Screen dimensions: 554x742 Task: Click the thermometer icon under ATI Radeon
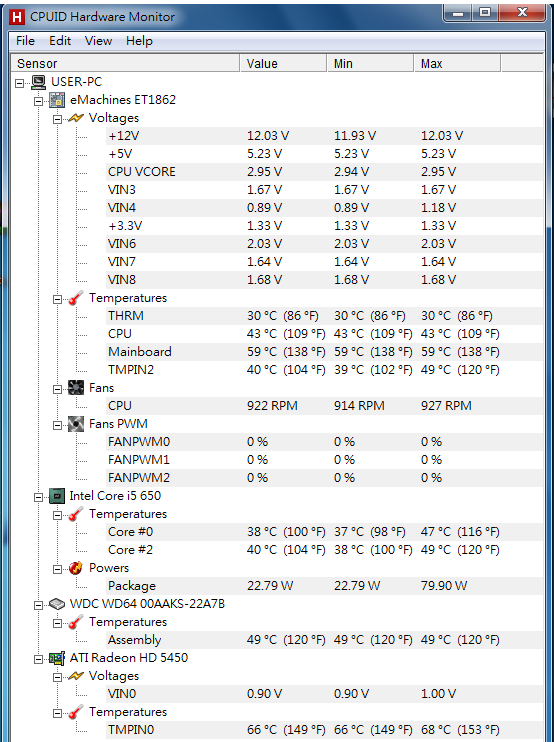[x=76, y=712]
